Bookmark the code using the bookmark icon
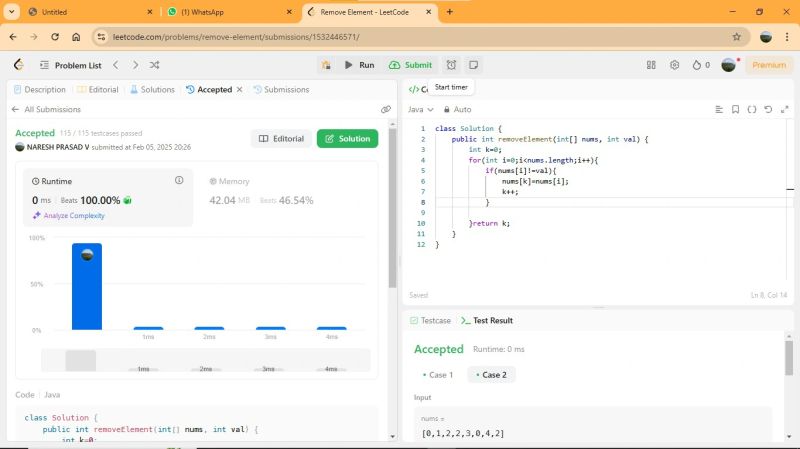This screenshot has width=800, height=449. pos(736,109)
